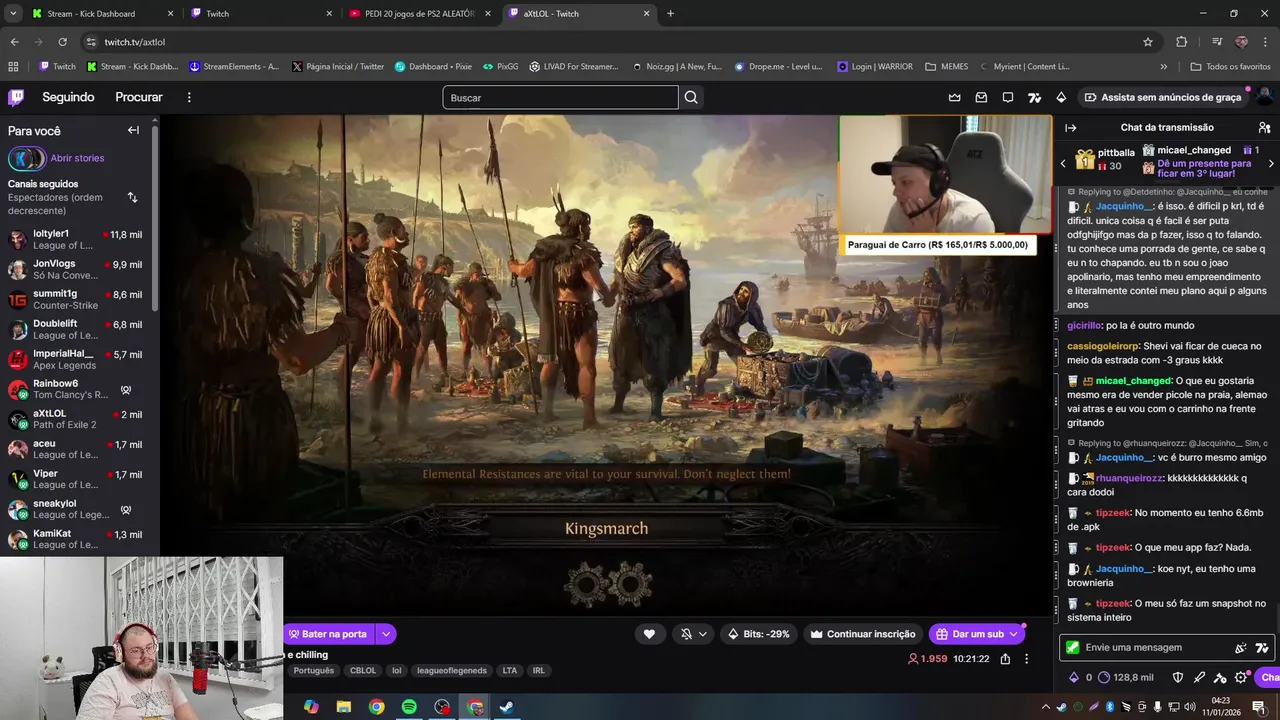Open the Procurar navigation item
The height and width of the screenshot is (720, 1280).
[x=139, y=97]
